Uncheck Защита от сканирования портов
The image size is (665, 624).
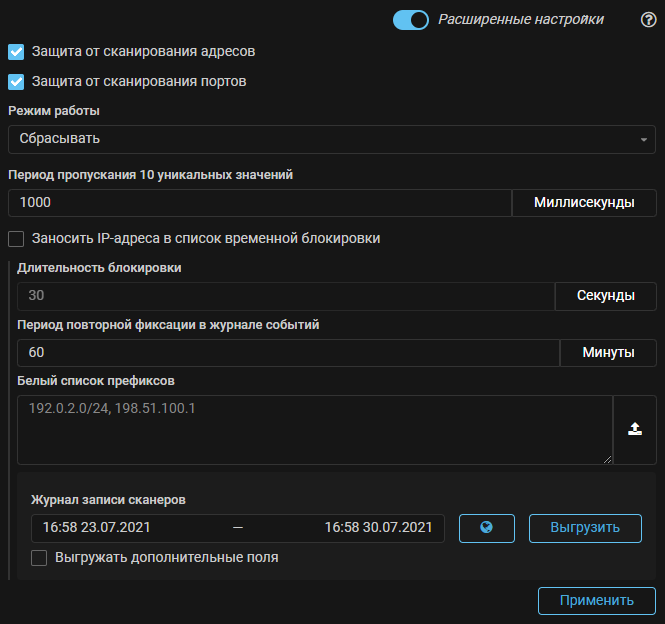tap(16, 81)
